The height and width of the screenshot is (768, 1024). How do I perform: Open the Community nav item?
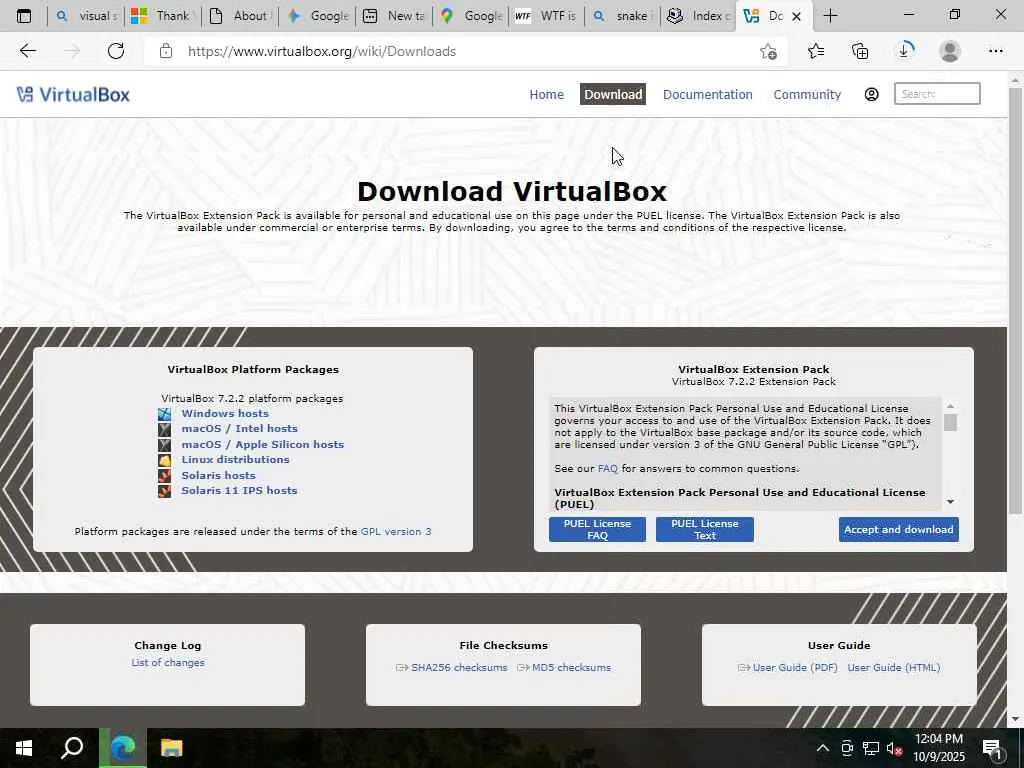click(807, 95)
